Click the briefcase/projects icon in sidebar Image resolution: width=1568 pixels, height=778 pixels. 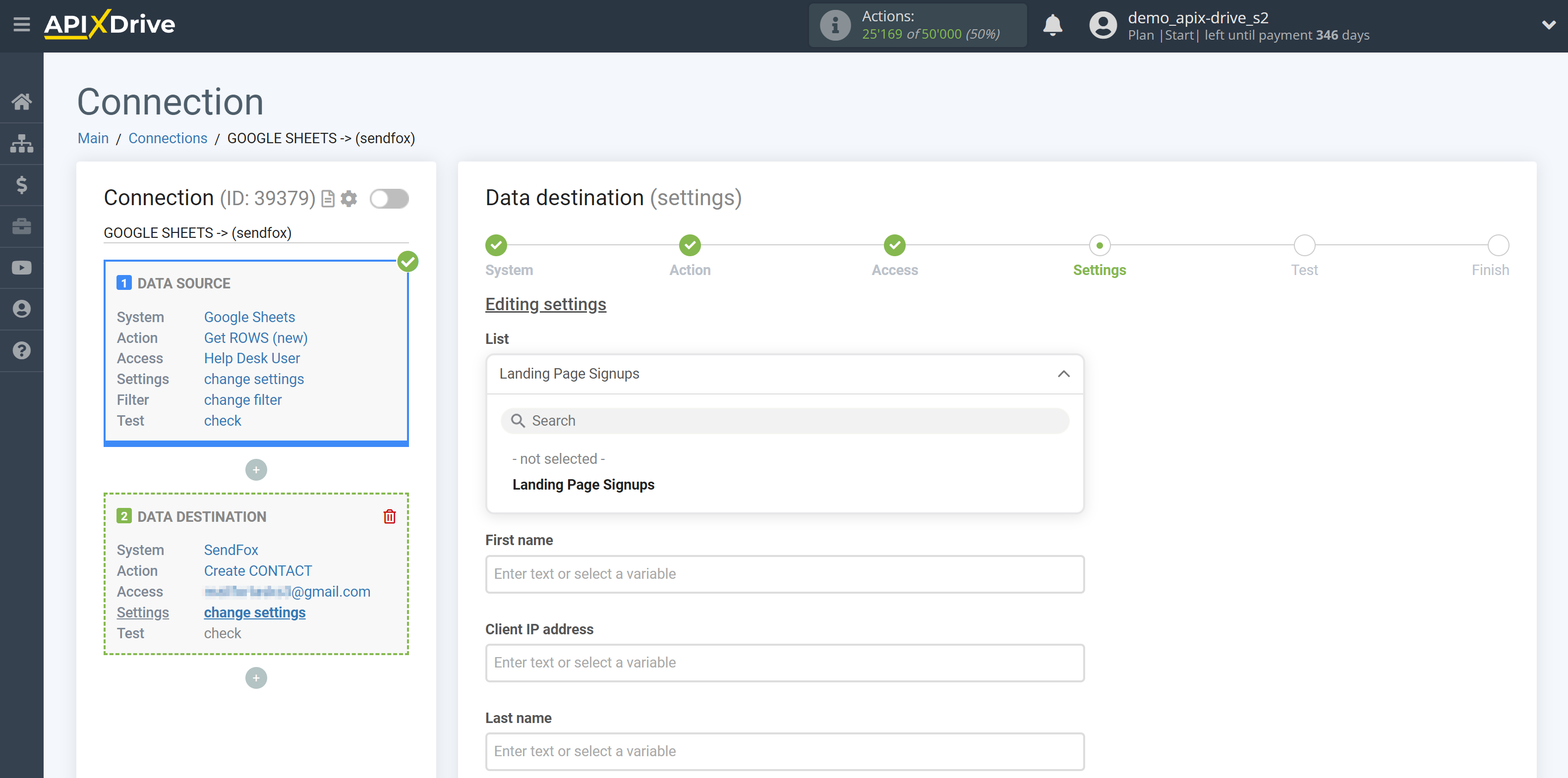(x=22, y=226)
